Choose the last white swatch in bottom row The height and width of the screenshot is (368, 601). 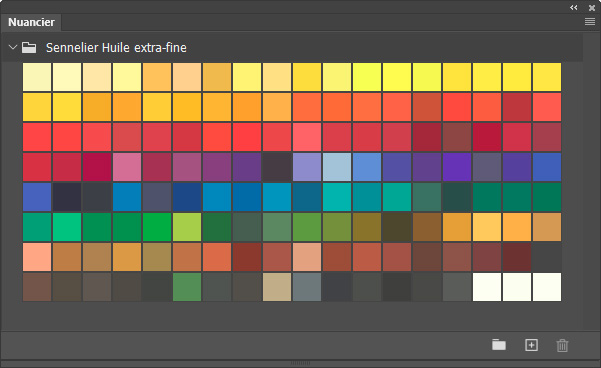point(547,287)
